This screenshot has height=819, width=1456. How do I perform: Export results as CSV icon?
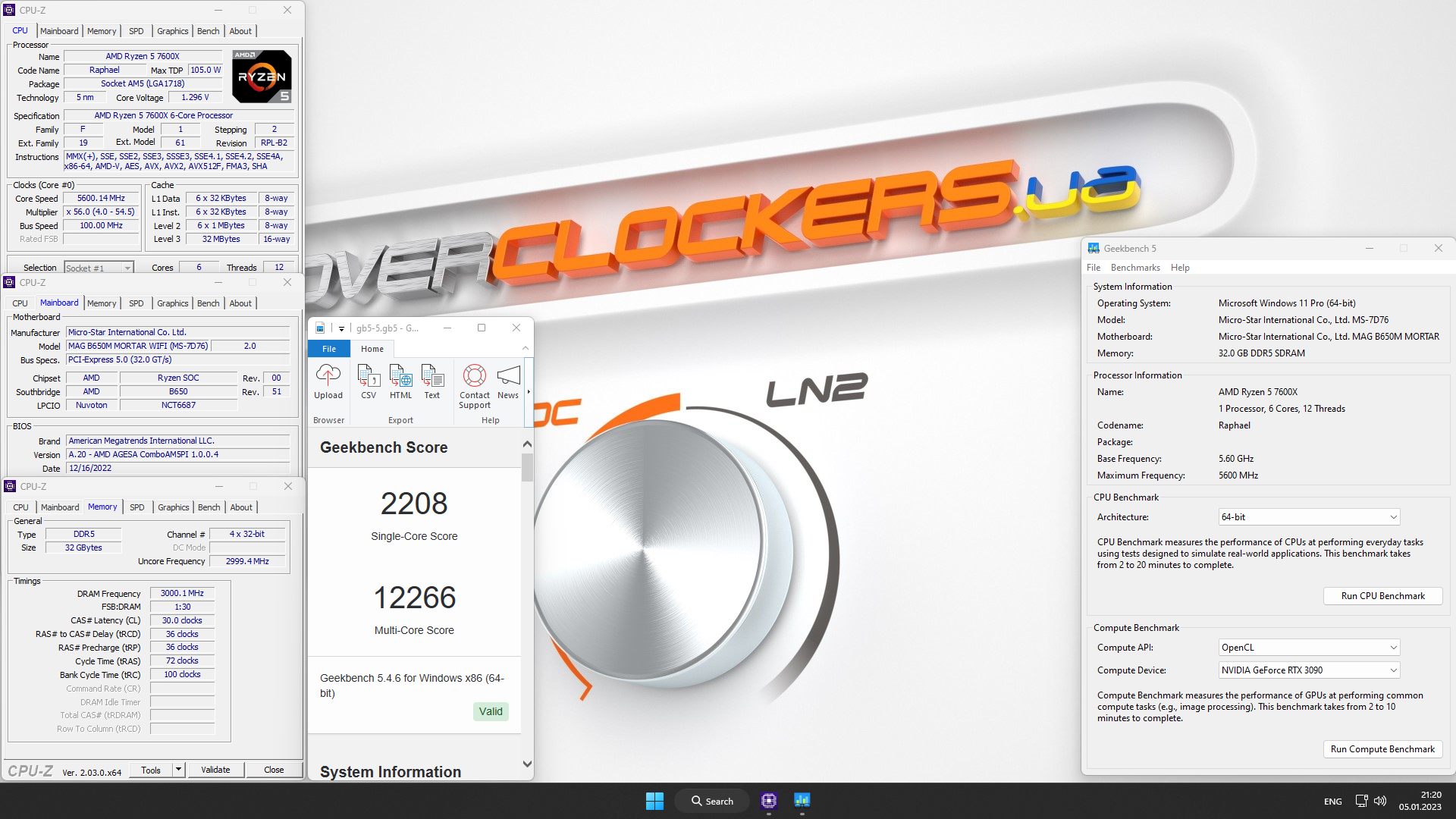click(369, 375)
